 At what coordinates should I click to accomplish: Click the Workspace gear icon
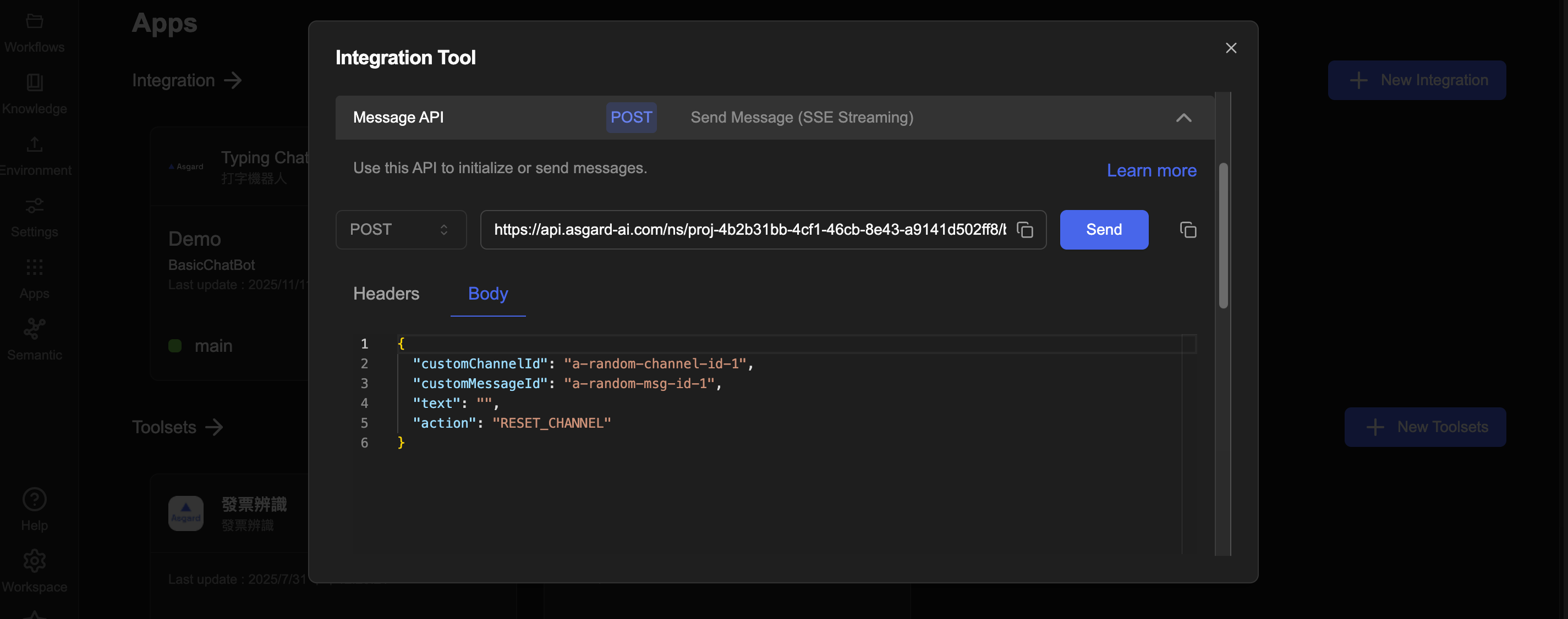(34, 561)
